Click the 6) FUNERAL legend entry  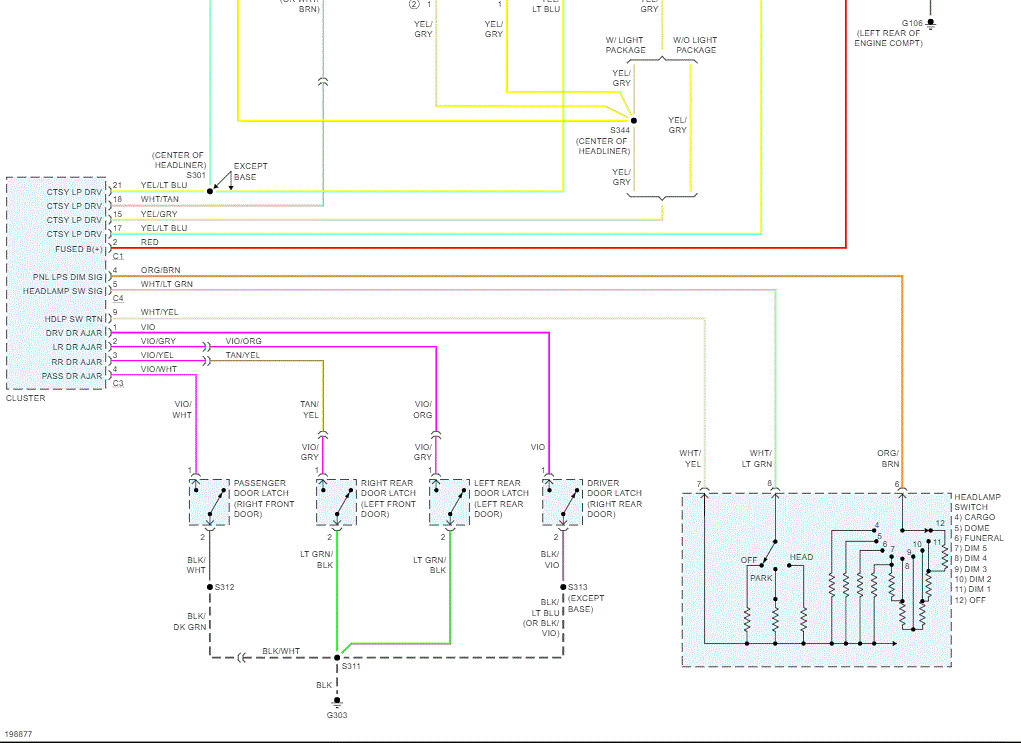979,538
